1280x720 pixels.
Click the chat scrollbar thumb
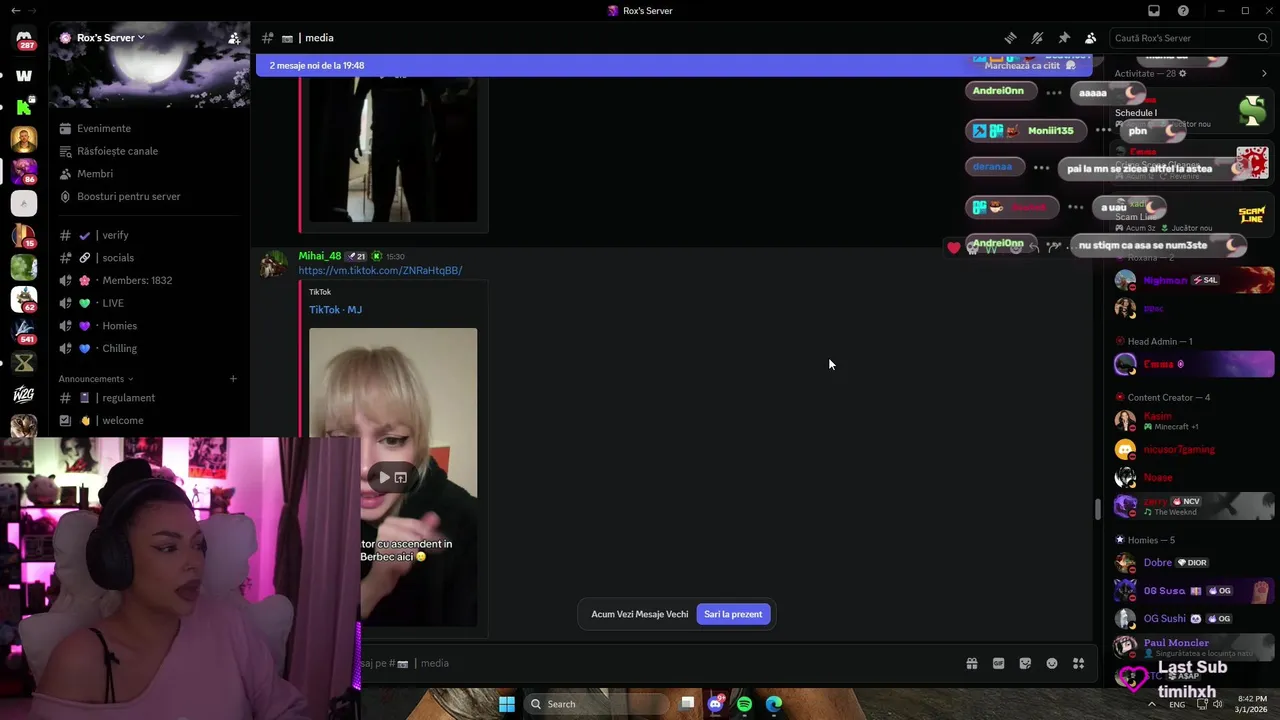[x=1098, y=509]
